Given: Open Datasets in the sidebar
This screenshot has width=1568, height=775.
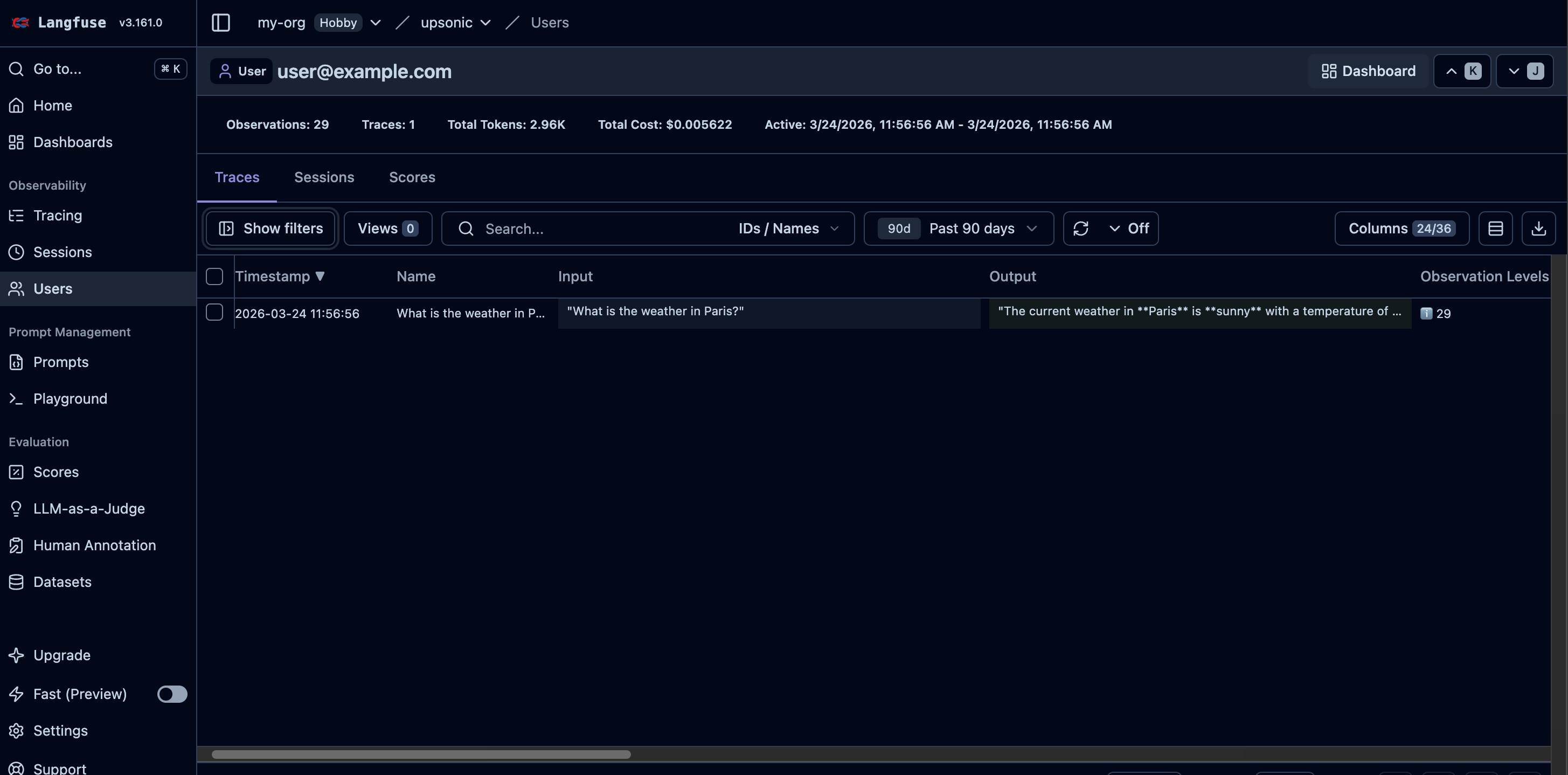Looking at the screenshot, I should click(98, 582).
